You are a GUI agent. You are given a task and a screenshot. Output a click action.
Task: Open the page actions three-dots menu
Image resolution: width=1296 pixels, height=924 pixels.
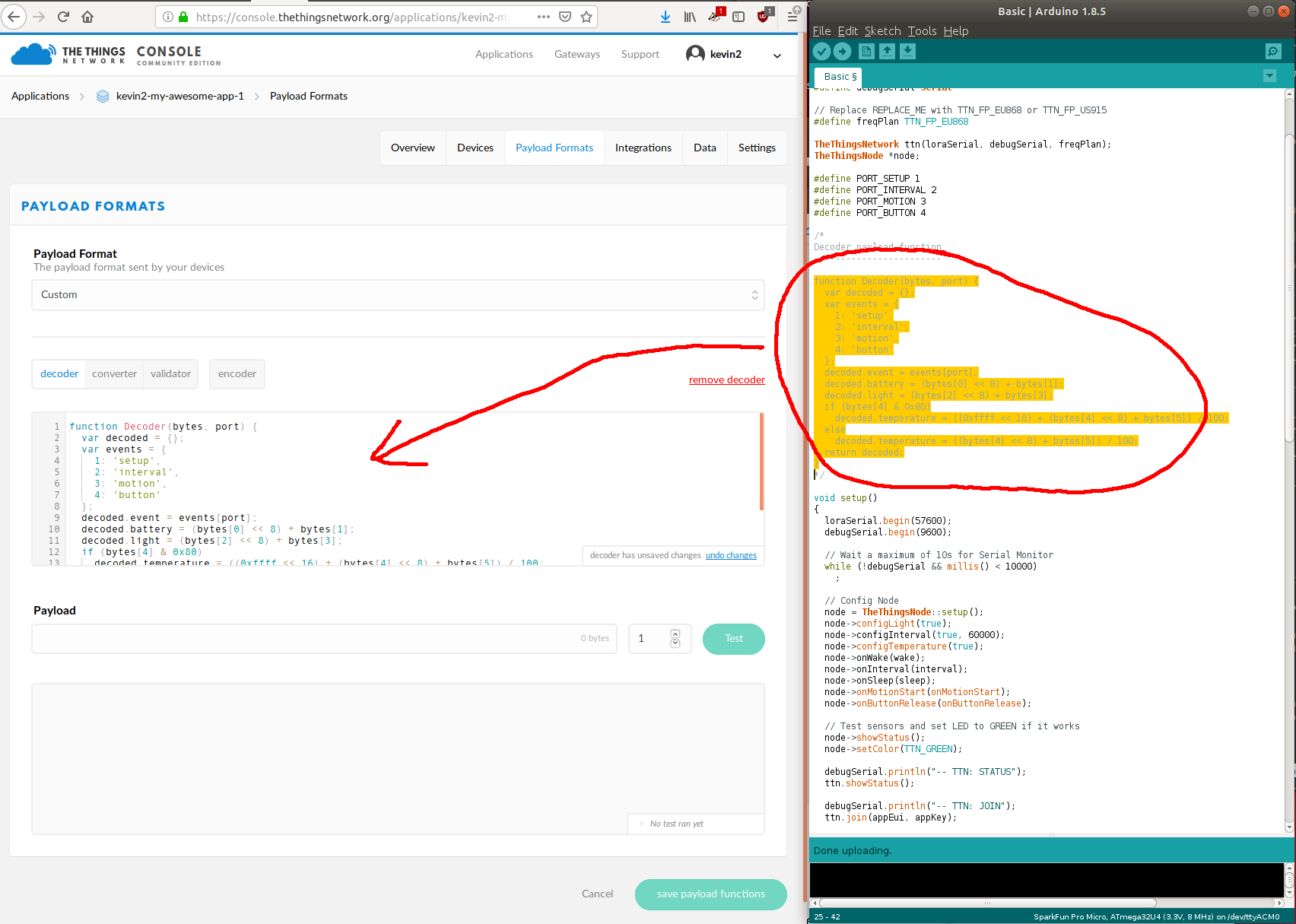[x=543, y=17]
